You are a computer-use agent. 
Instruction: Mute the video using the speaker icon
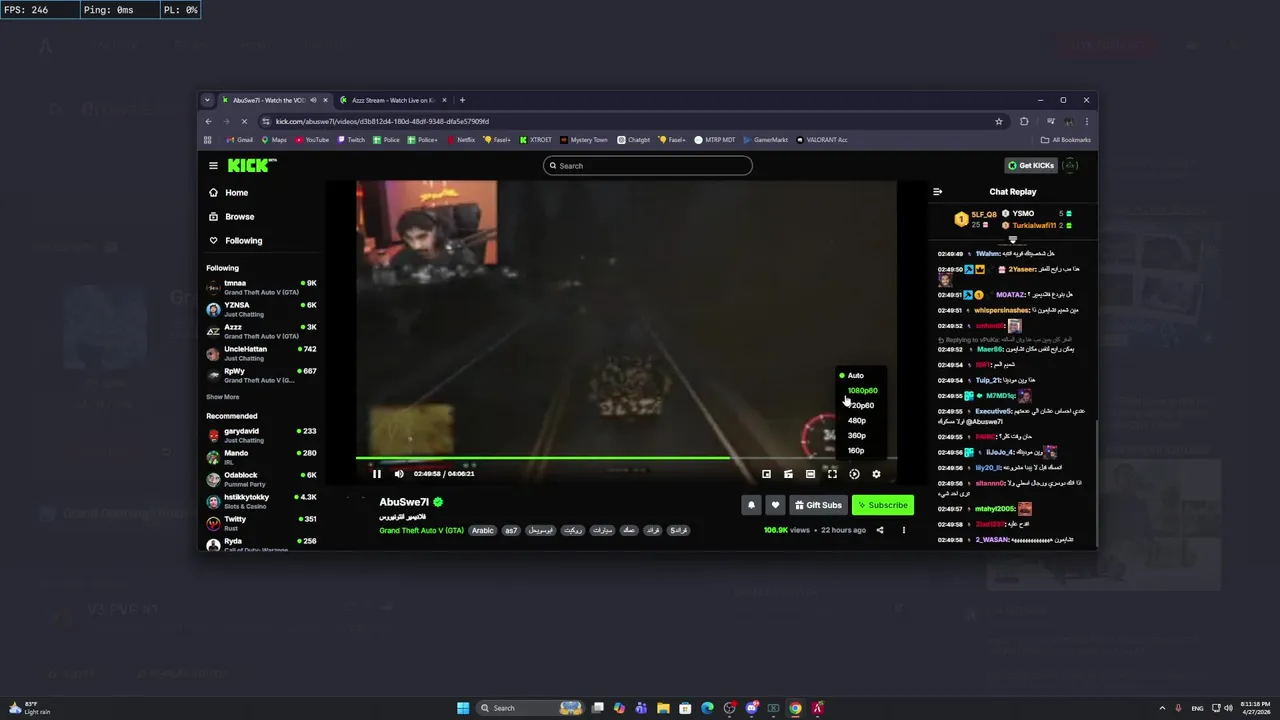399,474
